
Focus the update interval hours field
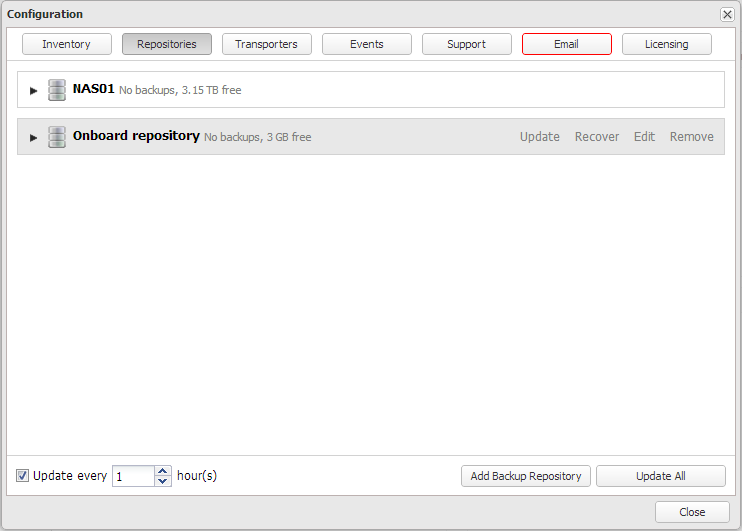(x=133, y=476)
